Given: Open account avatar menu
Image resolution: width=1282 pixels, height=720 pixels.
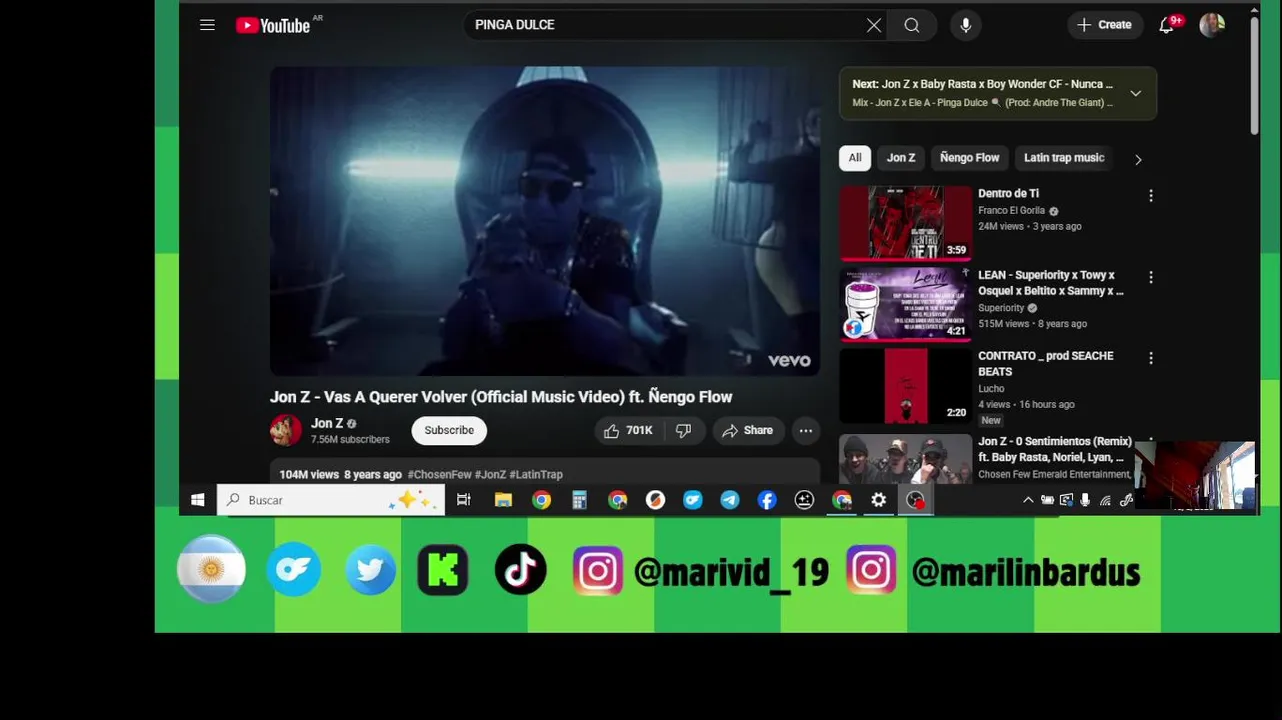Looking at the screenshot, I should tap(1212, 25).
